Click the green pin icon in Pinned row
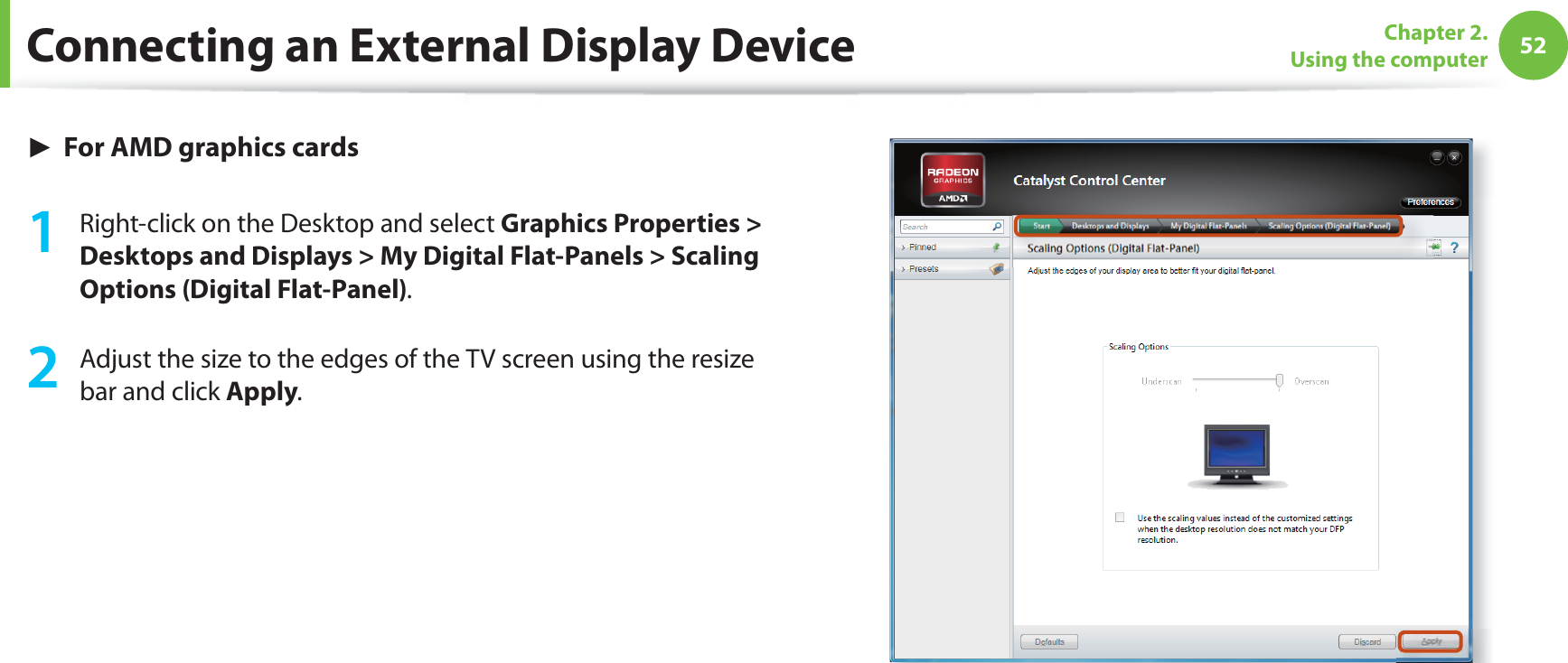Viewport: 1568px width, 663px height. (996, 247)
